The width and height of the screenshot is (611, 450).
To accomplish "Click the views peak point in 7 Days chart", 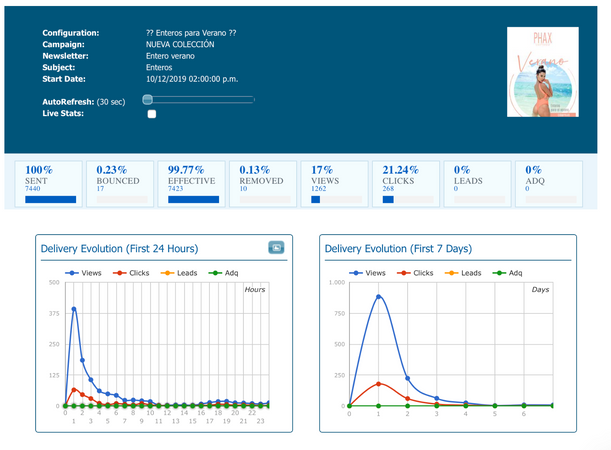I will [x=378, y=296].
